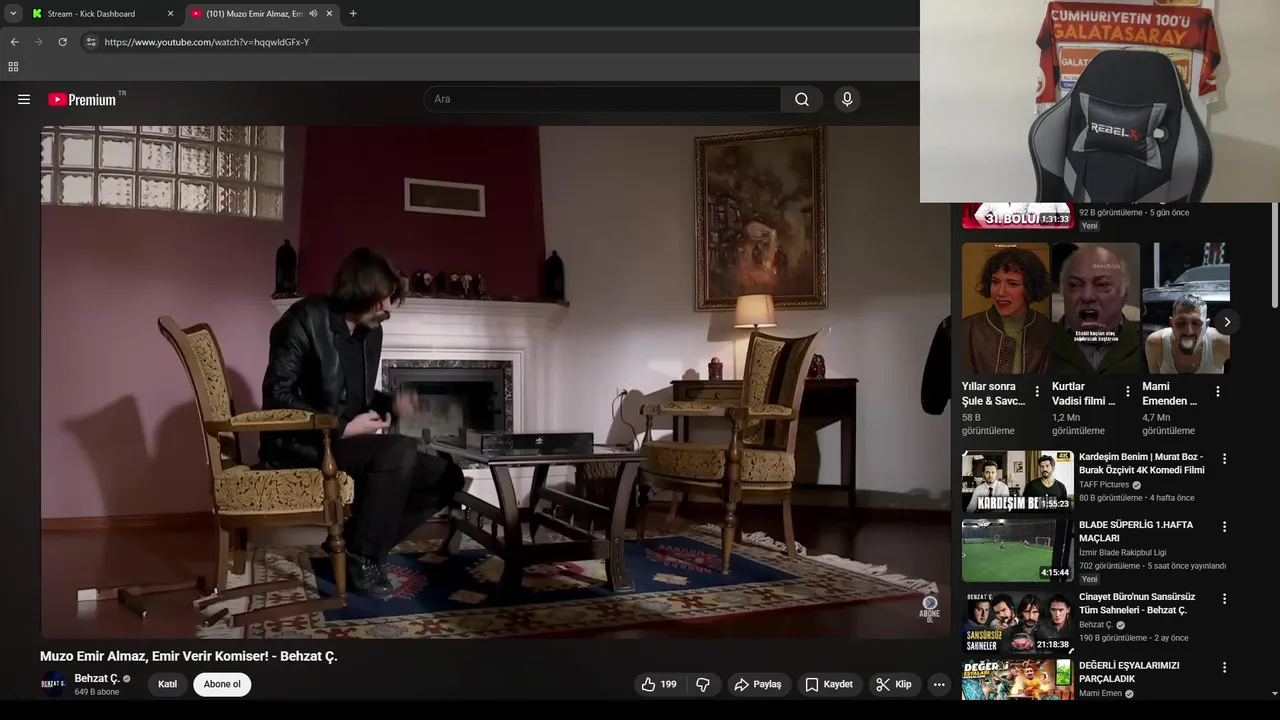Click the Abone ol watermark in player
This screenshot has width=1280, height=720.
pos(930,608)
